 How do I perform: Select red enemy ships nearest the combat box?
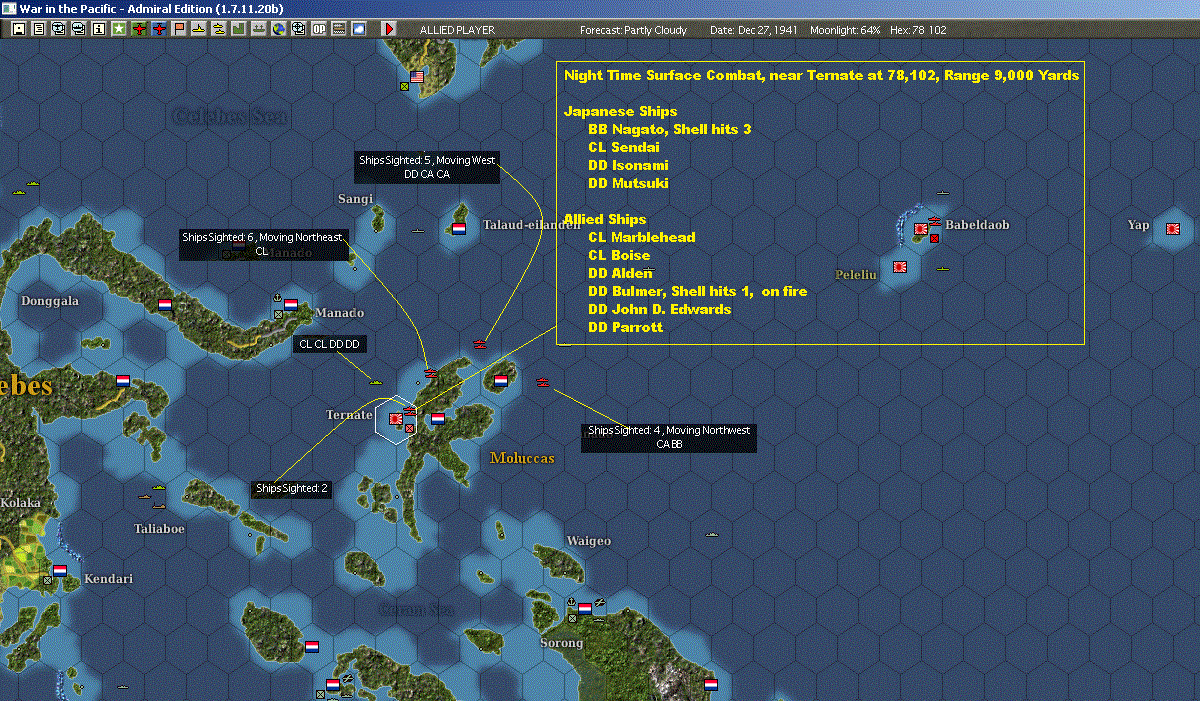[481, 343]
